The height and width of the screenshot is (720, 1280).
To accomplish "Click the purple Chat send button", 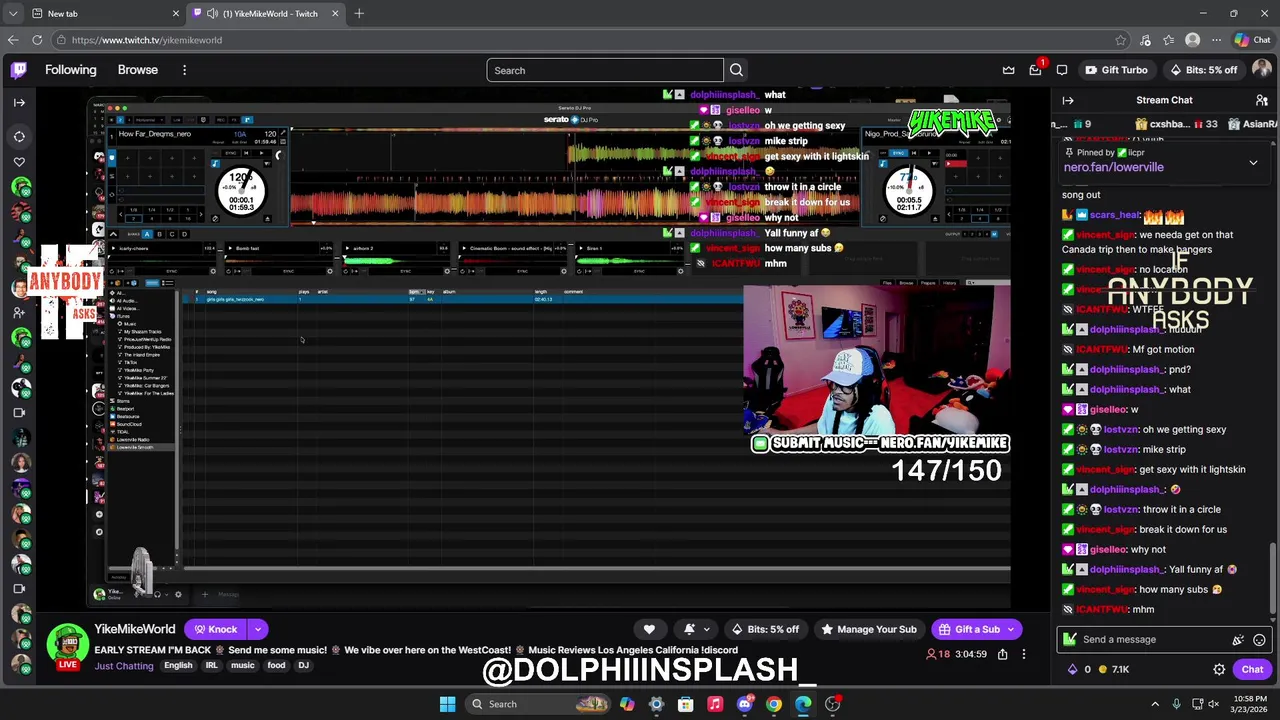I will coord(1252,669).
